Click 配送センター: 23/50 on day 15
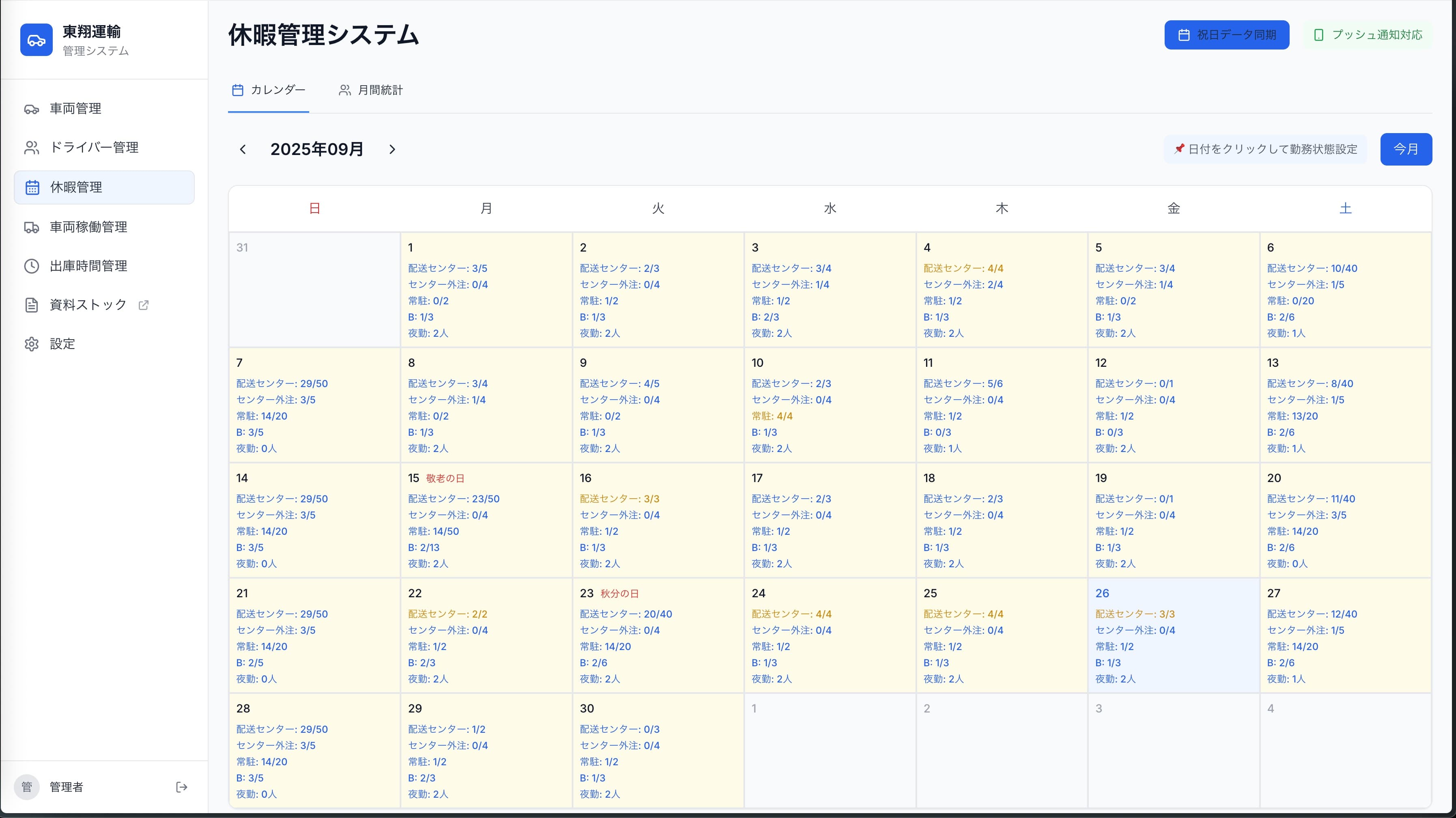This screenshot has height=818, width=1456. (454, 499)
